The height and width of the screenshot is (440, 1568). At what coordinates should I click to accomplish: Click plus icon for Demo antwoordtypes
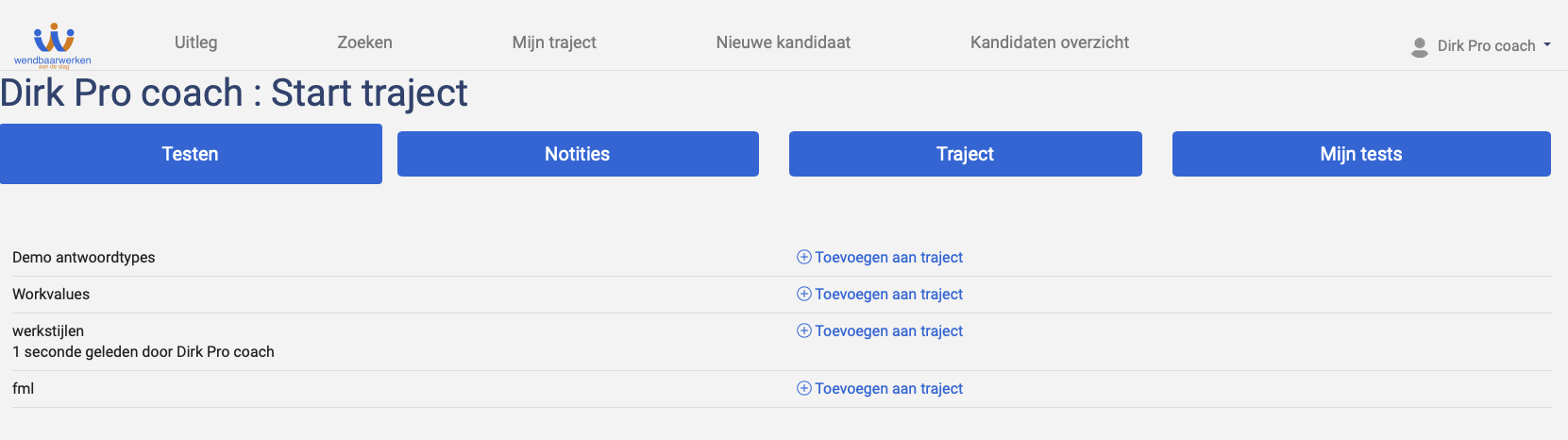[x=804, y=257]
